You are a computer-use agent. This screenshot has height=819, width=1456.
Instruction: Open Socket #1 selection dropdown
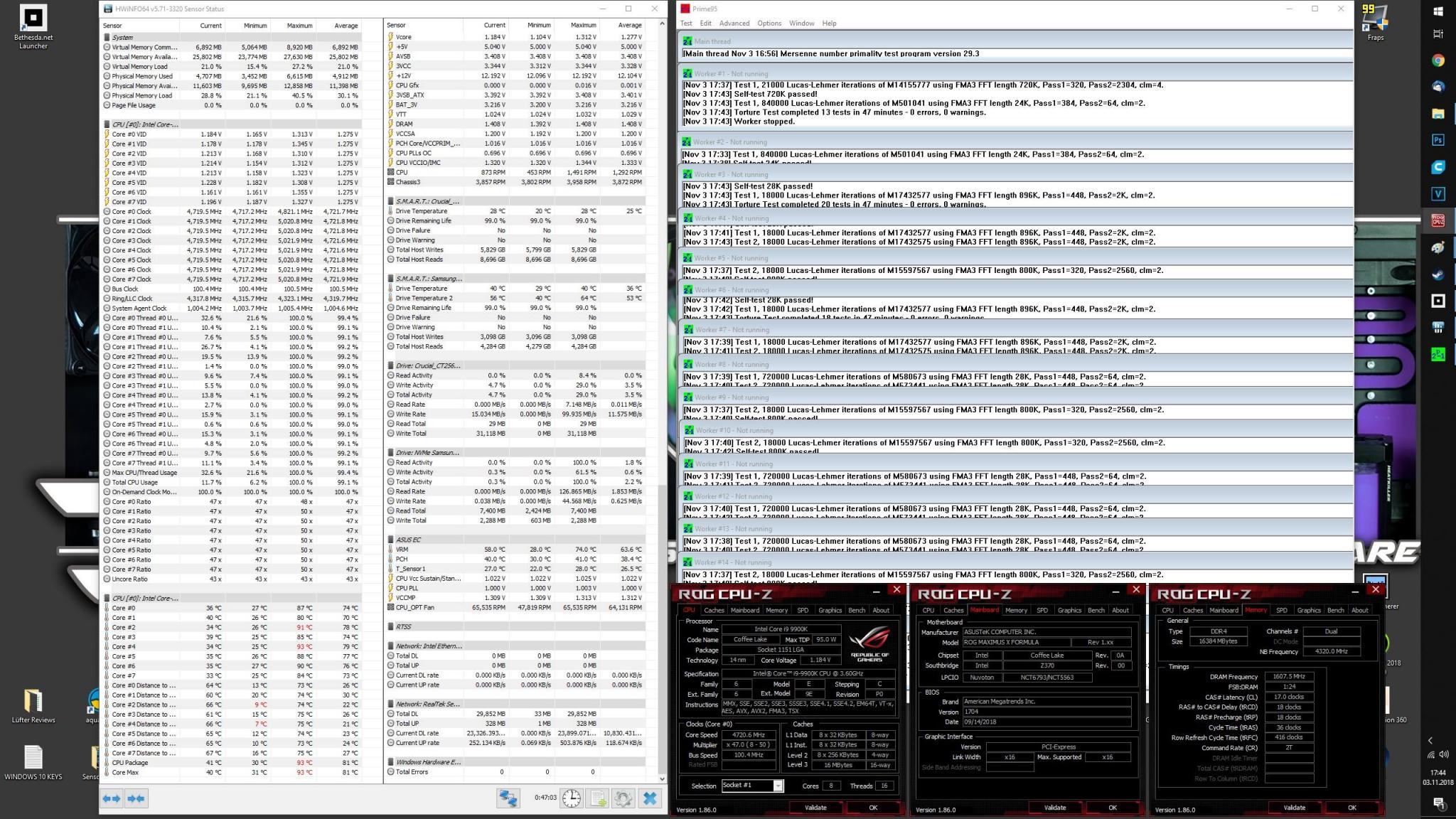point(778,786)
